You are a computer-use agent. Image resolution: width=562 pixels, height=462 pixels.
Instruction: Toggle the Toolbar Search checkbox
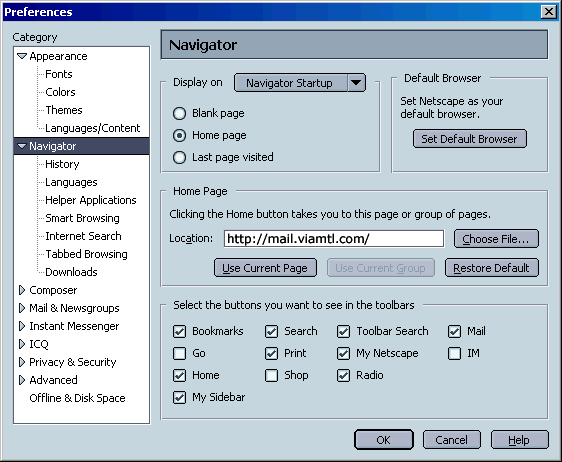click(343, 331)
